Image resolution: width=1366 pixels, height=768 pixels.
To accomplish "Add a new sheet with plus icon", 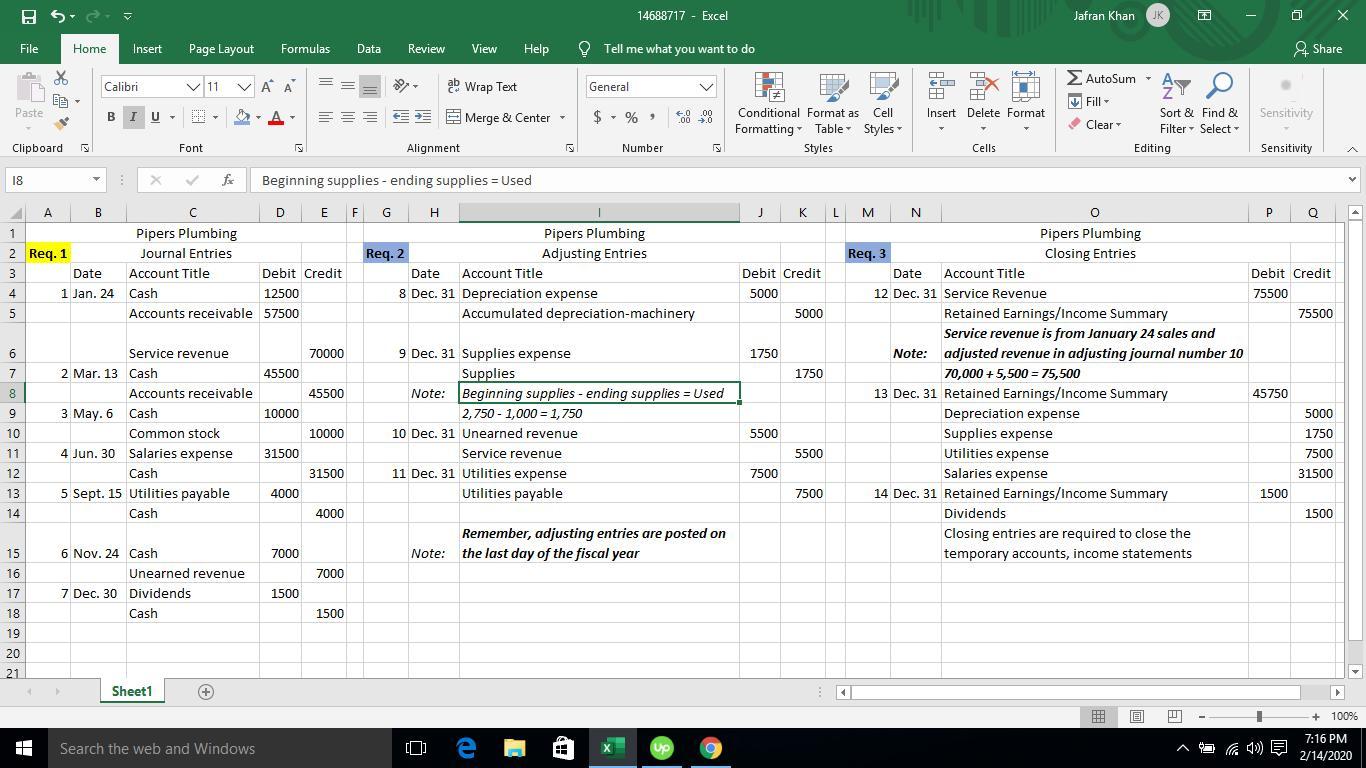I will pyautogui.click(x=206, y=692).
